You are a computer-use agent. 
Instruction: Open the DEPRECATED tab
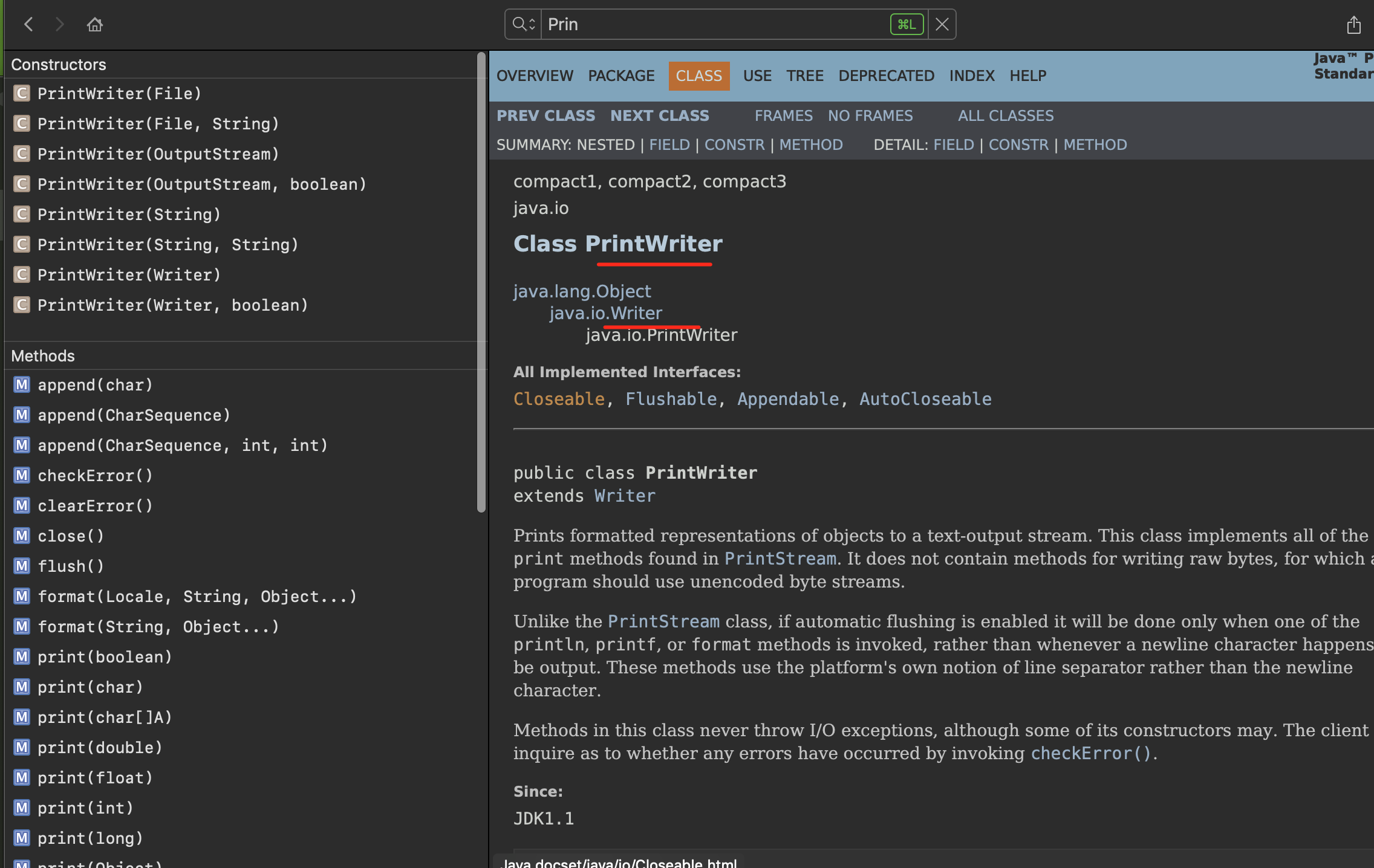pyautogui.click(x=886, y=76)
